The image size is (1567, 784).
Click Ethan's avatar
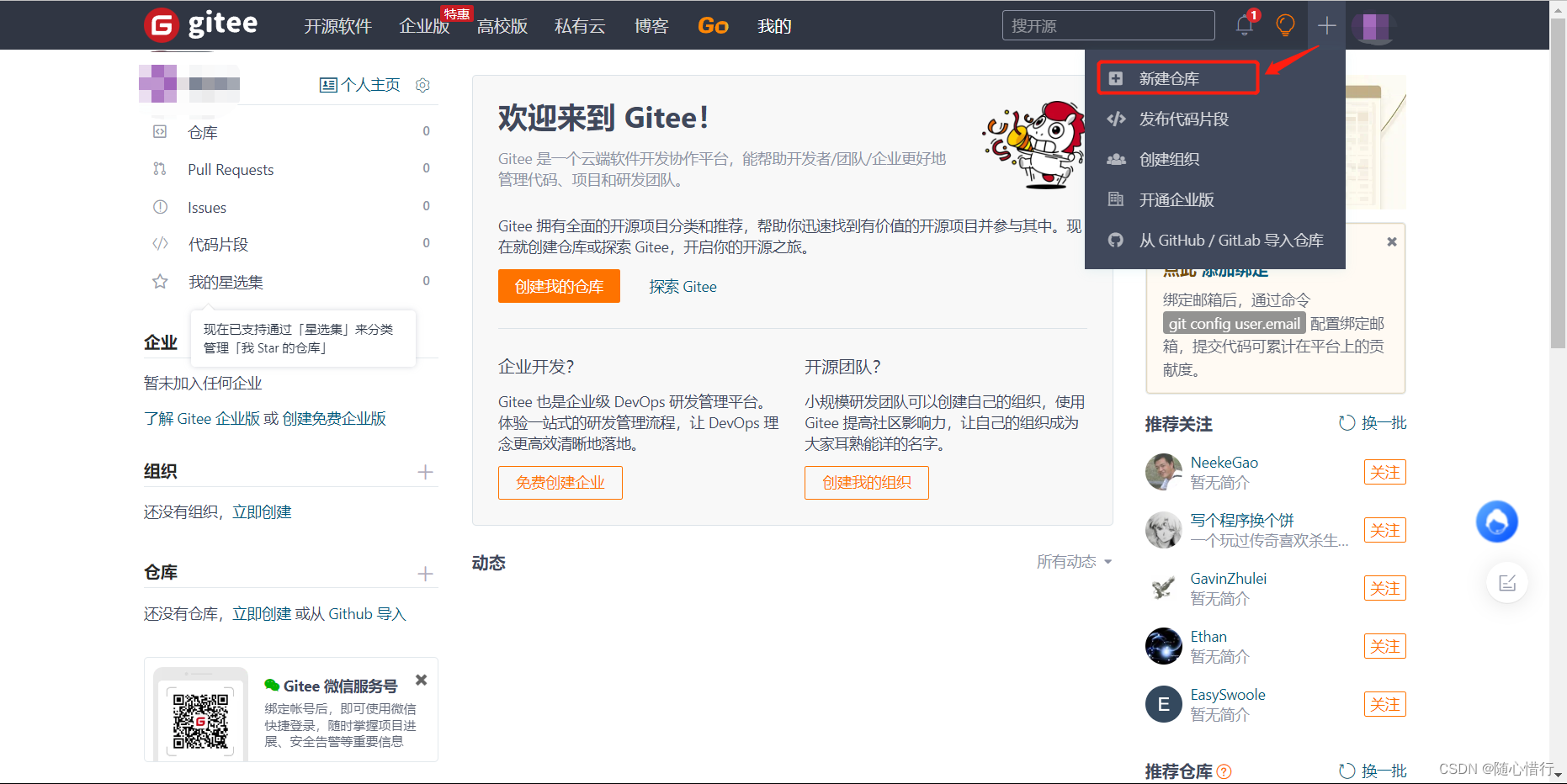point(1164,646)
